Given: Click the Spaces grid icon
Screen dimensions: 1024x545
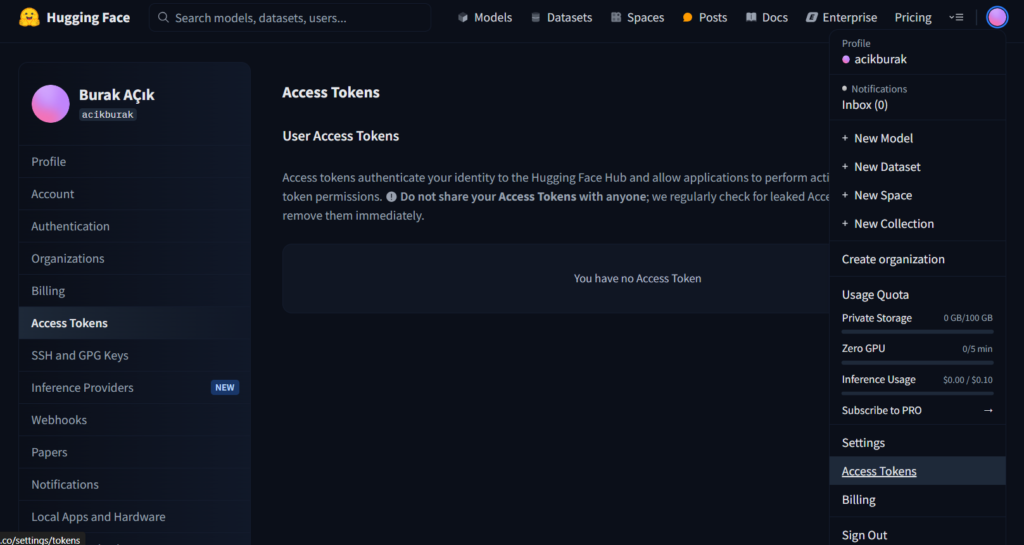Looking at the screenshot, I should [616, 18].
